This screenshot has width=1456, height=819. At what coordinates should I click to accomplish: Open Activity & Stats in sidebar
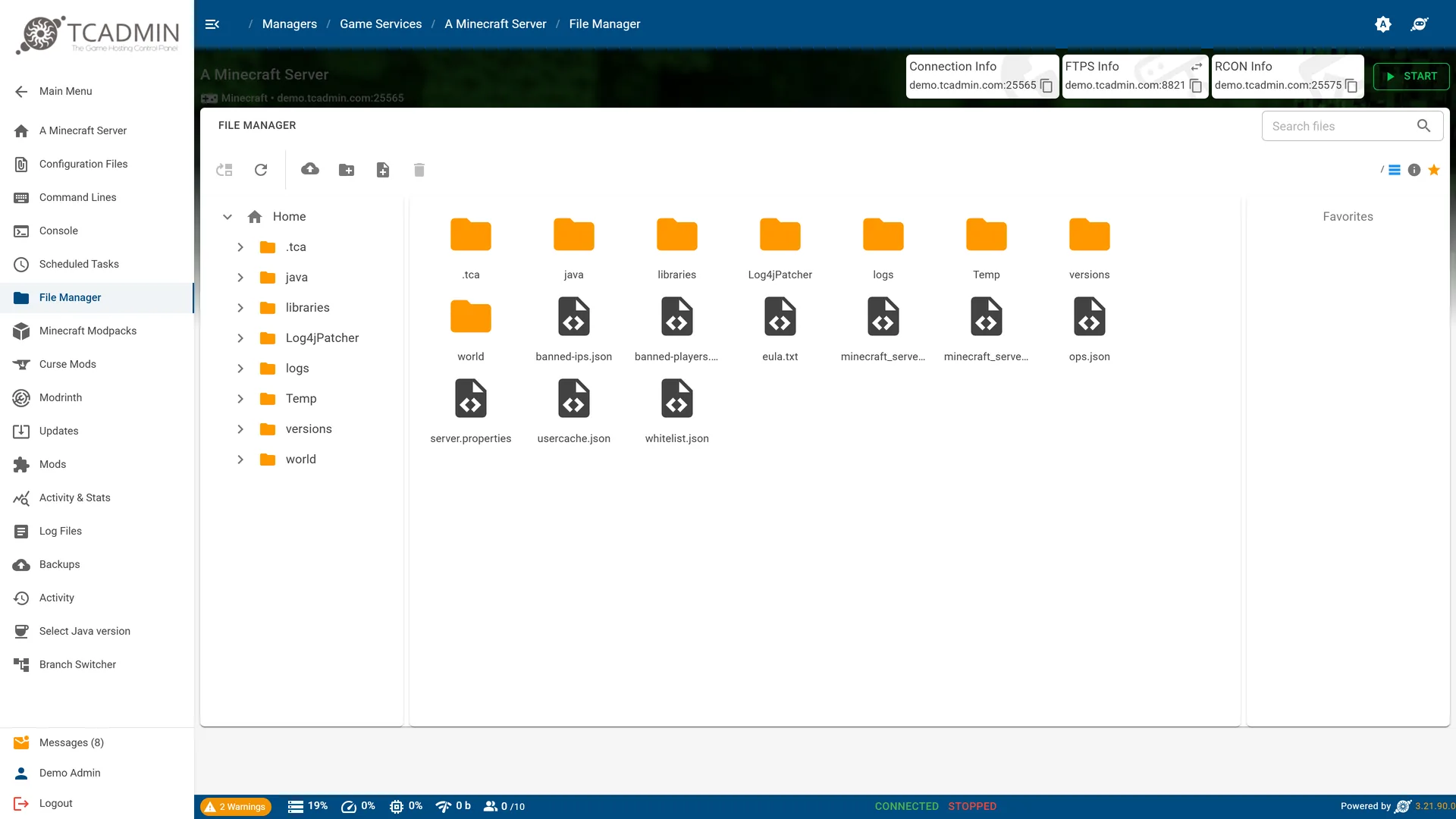pos(97,497)
